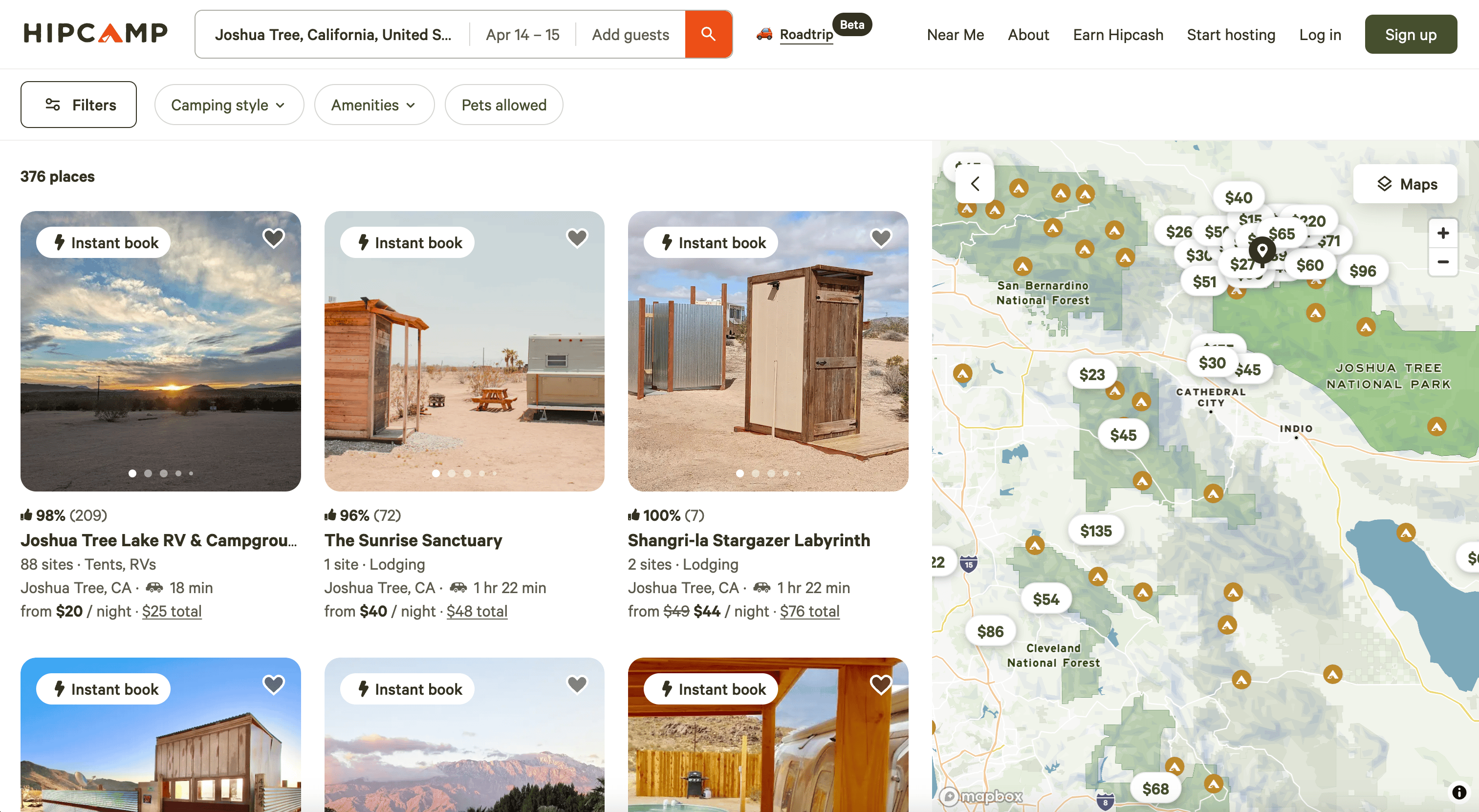The image size is (1479, 812).
Task: Click the Add guests field
Action: pos(630,35)
